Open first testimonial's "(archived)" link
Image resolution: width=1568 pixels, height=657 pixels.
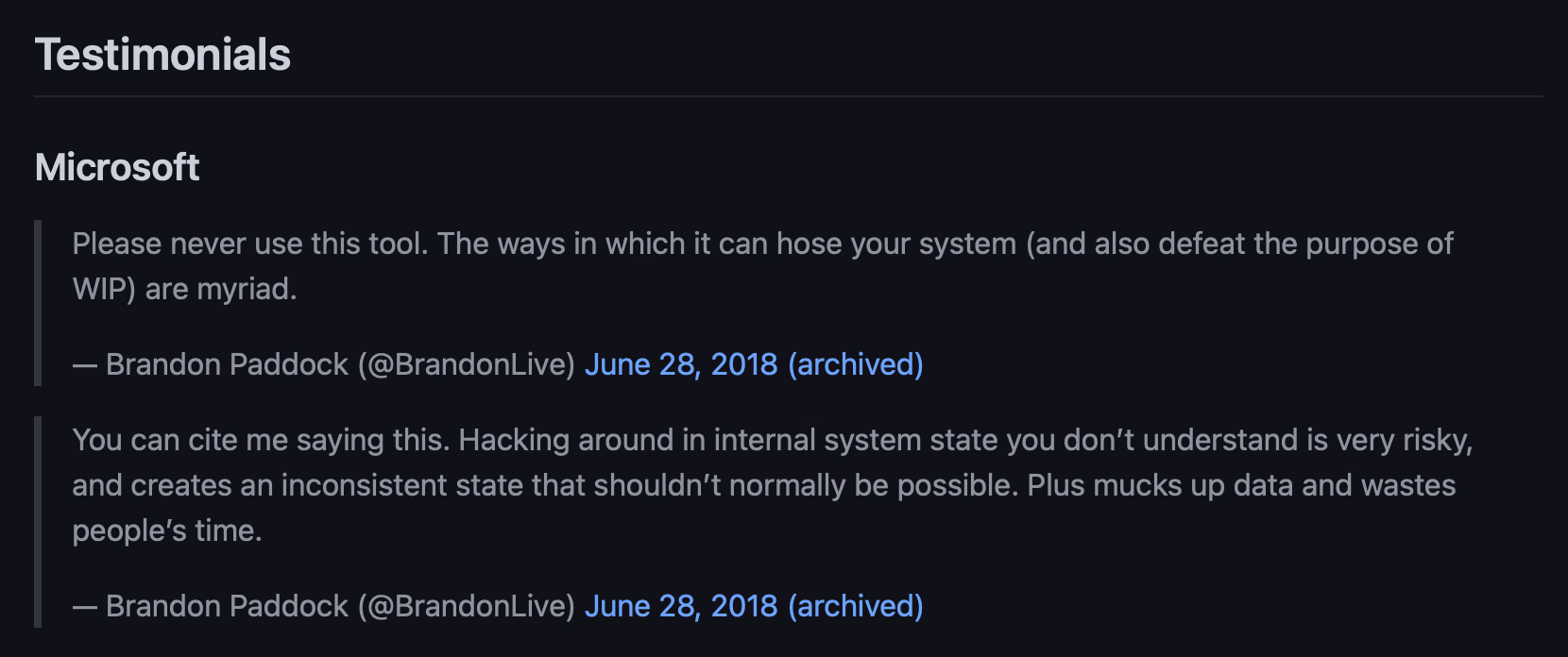[x=856, y=364]
